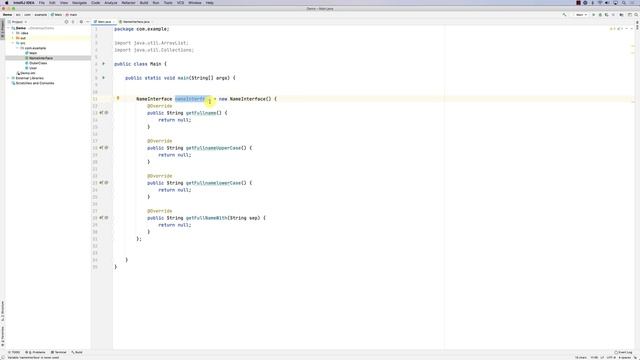Click the status bar icon at bottom-left corner

pyautogui.click(x=3, y=358)
